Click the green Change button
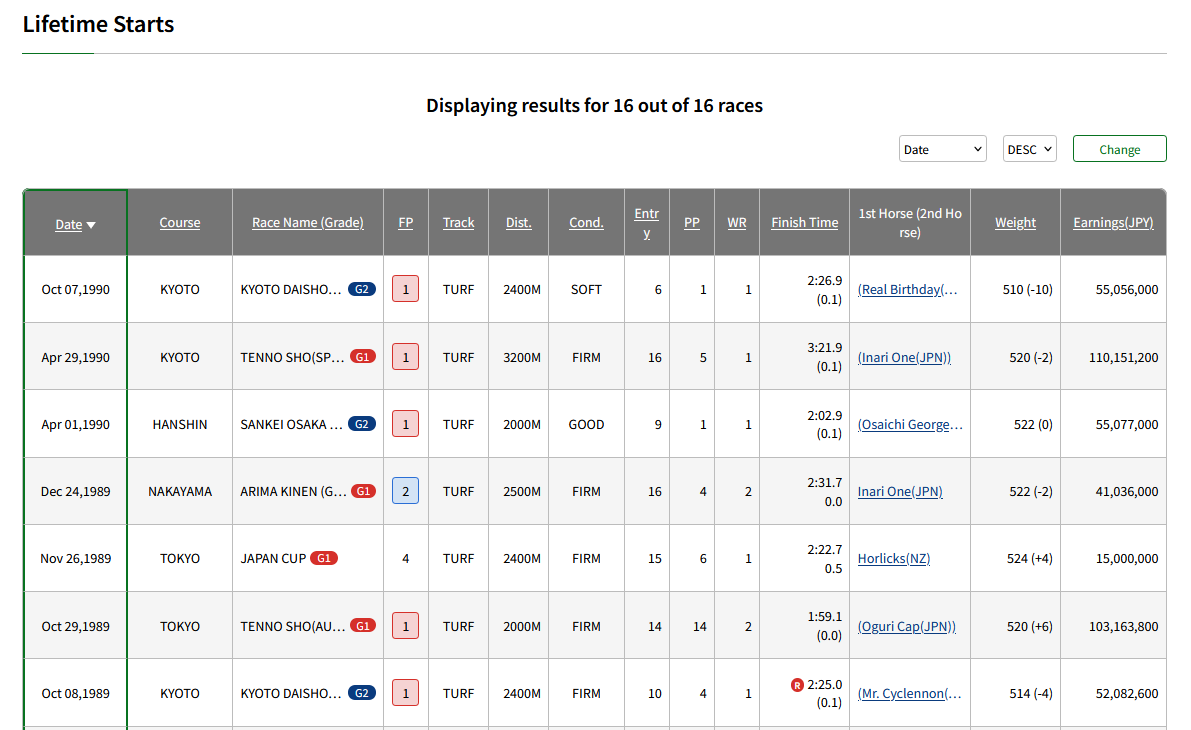 [x=1119, y=149]
